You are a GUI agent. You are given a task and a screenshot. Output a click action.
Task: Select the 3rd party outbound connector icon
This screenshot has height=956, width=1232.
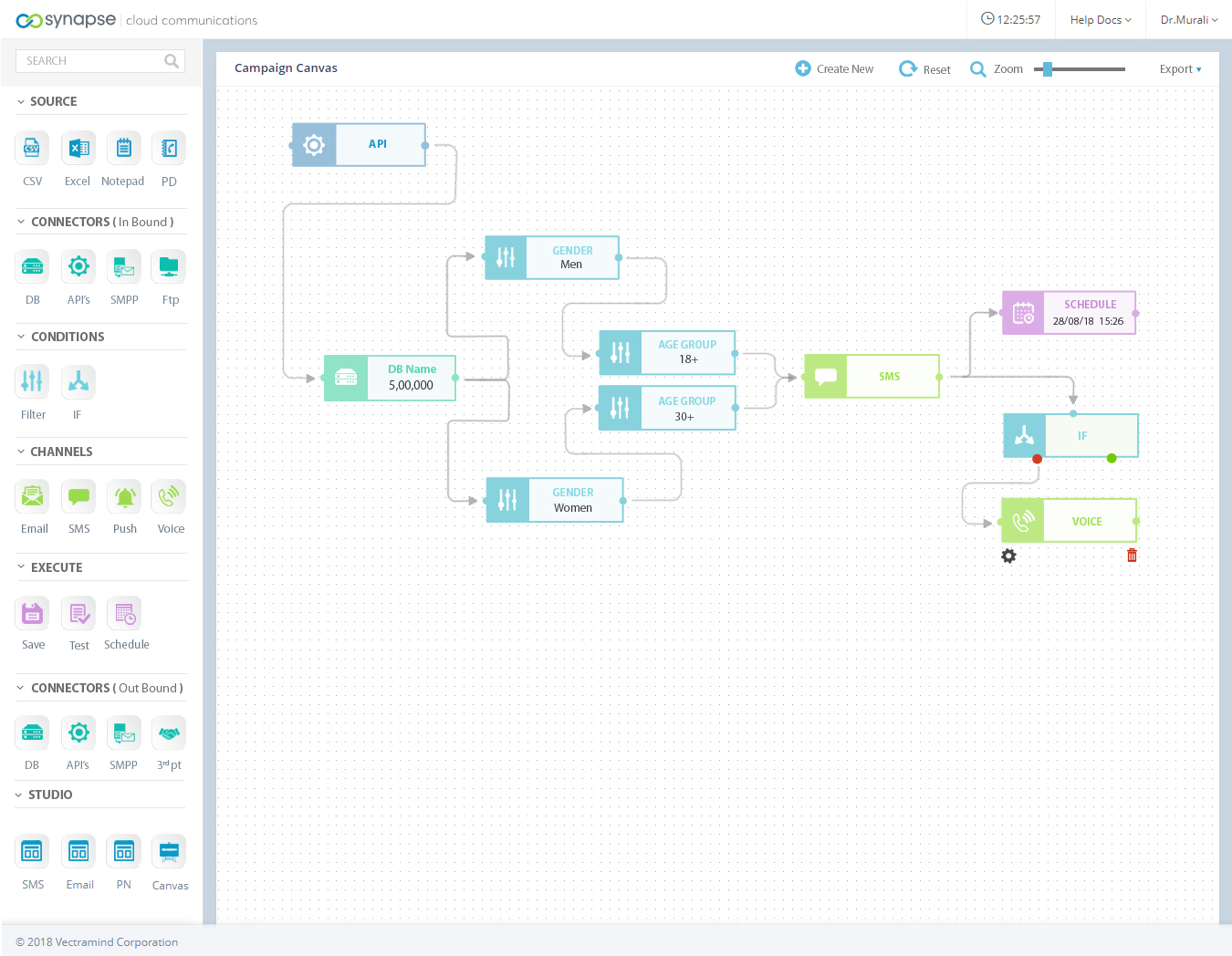coord(169,733)
